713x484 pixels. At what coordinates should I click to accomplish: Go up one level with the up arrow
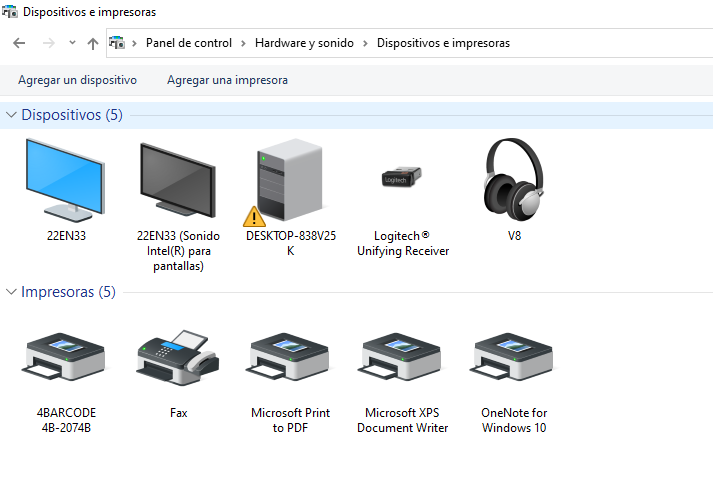93,43
